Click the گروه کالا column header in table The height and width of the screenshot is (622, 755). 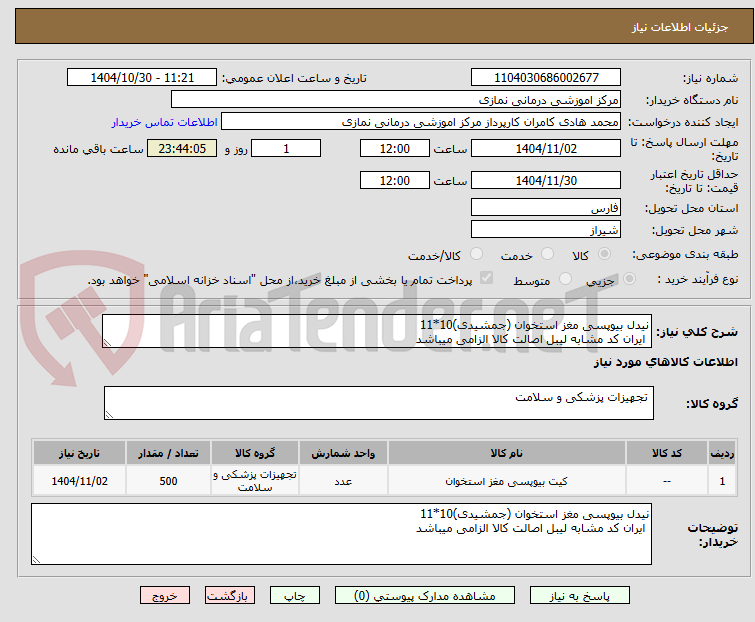click(x=255, y=453)
